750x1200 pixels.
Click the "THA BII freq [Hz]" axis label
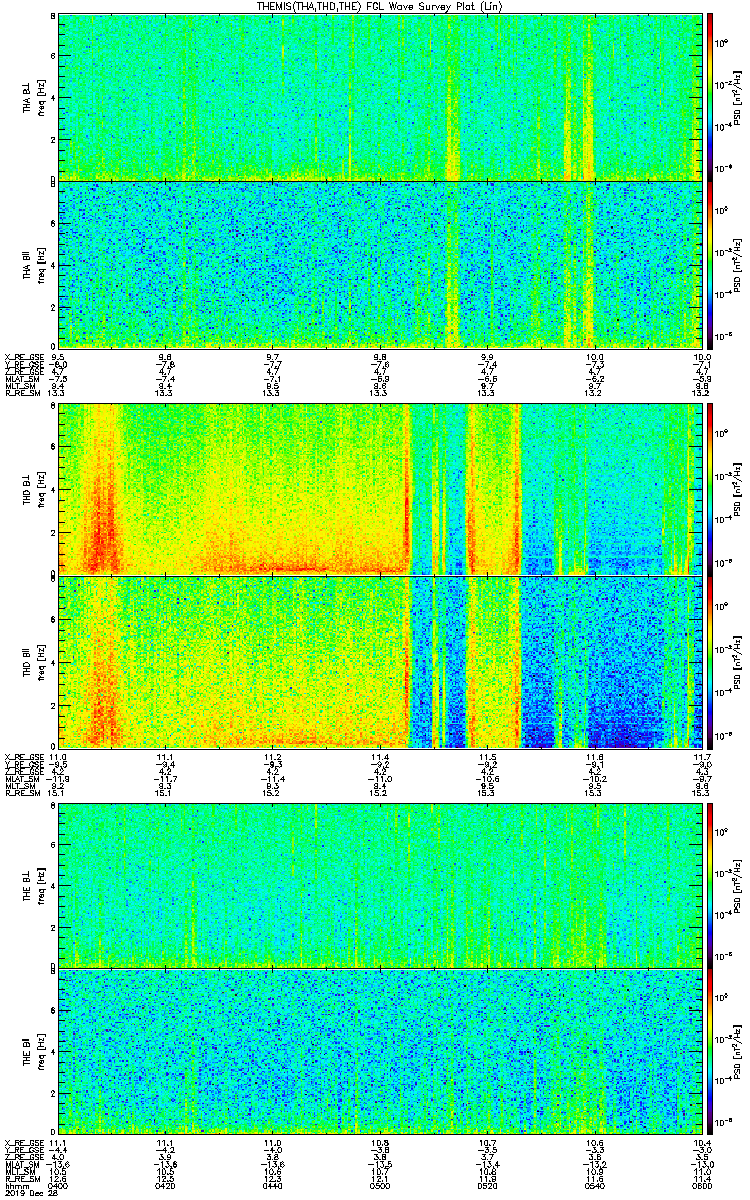click(32, 264)
